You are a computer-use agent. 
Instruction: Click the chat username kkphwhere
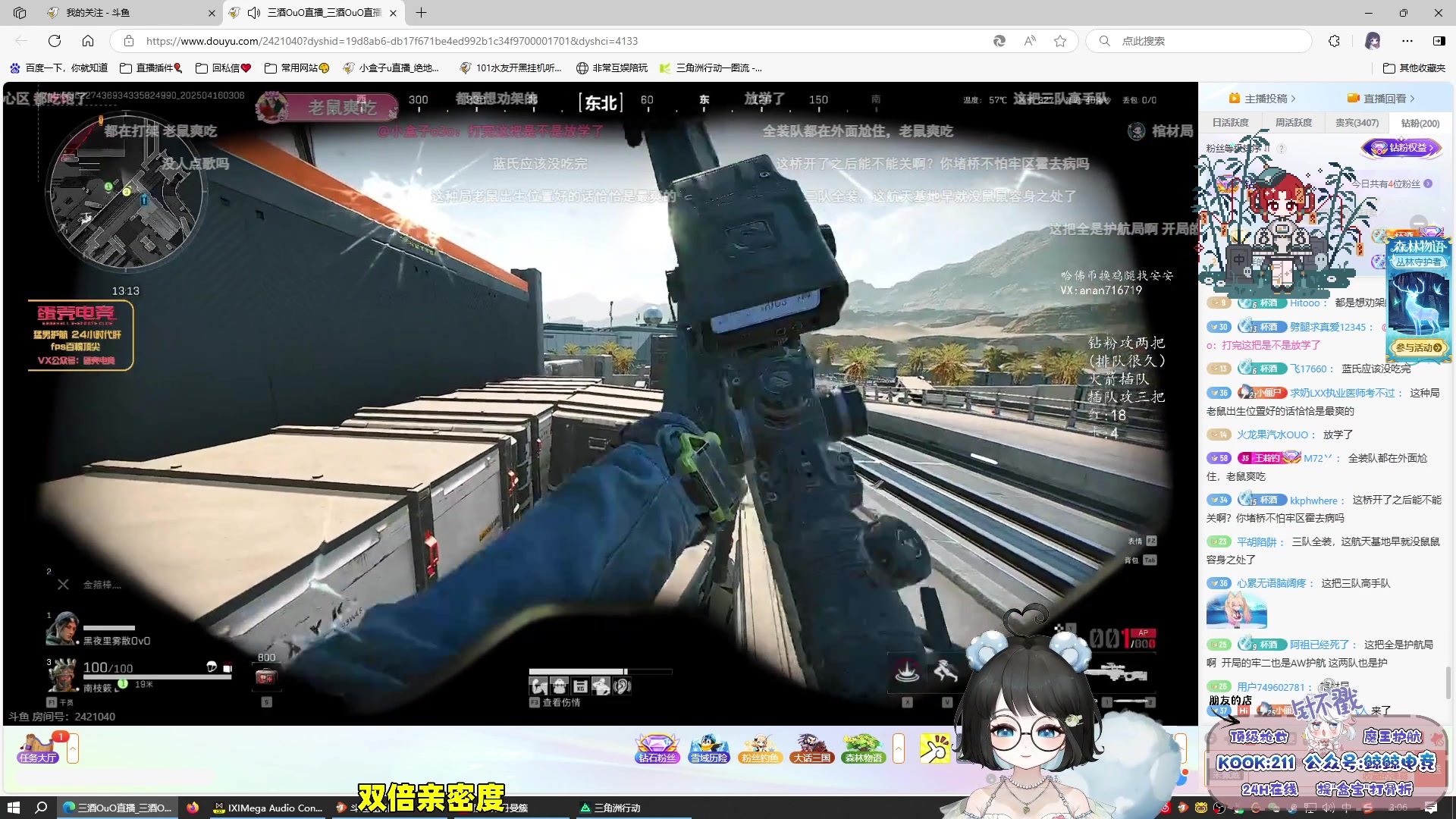coord(1313,501)
